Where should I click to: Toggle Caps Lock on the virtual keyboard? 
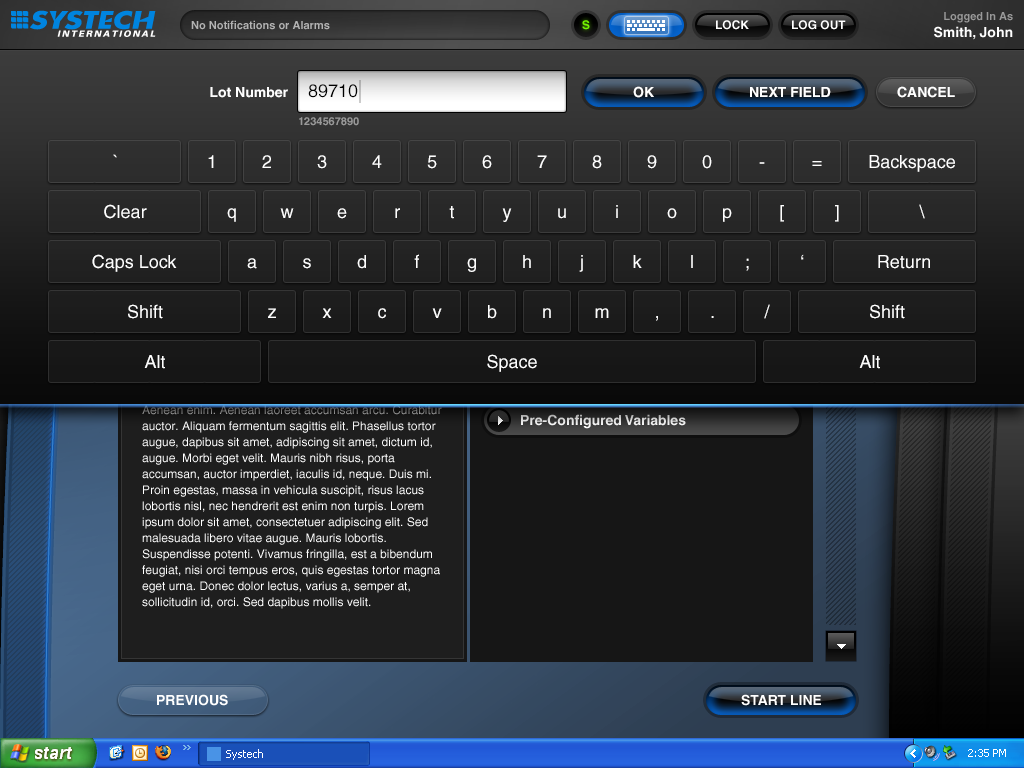(134, 262)
